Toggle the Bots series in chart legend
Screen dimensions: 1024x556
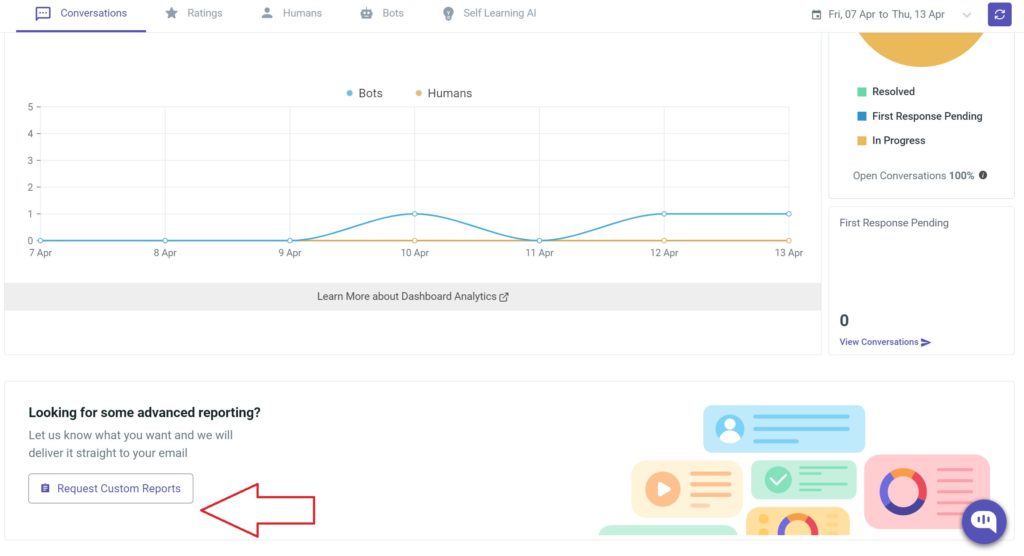[x=364, y=93]
